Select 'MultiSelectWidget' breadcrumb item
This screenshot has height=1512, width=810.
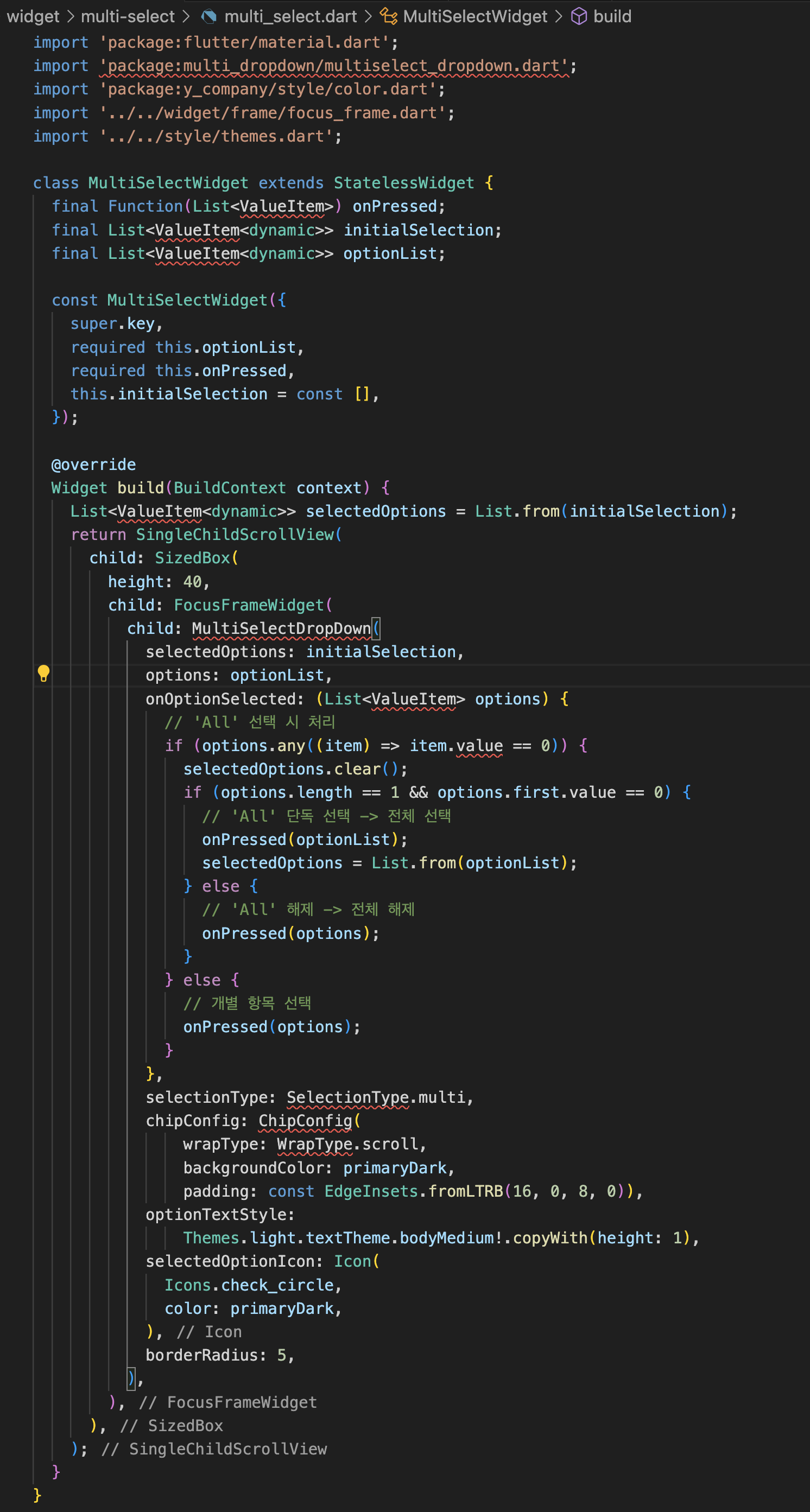475,16
